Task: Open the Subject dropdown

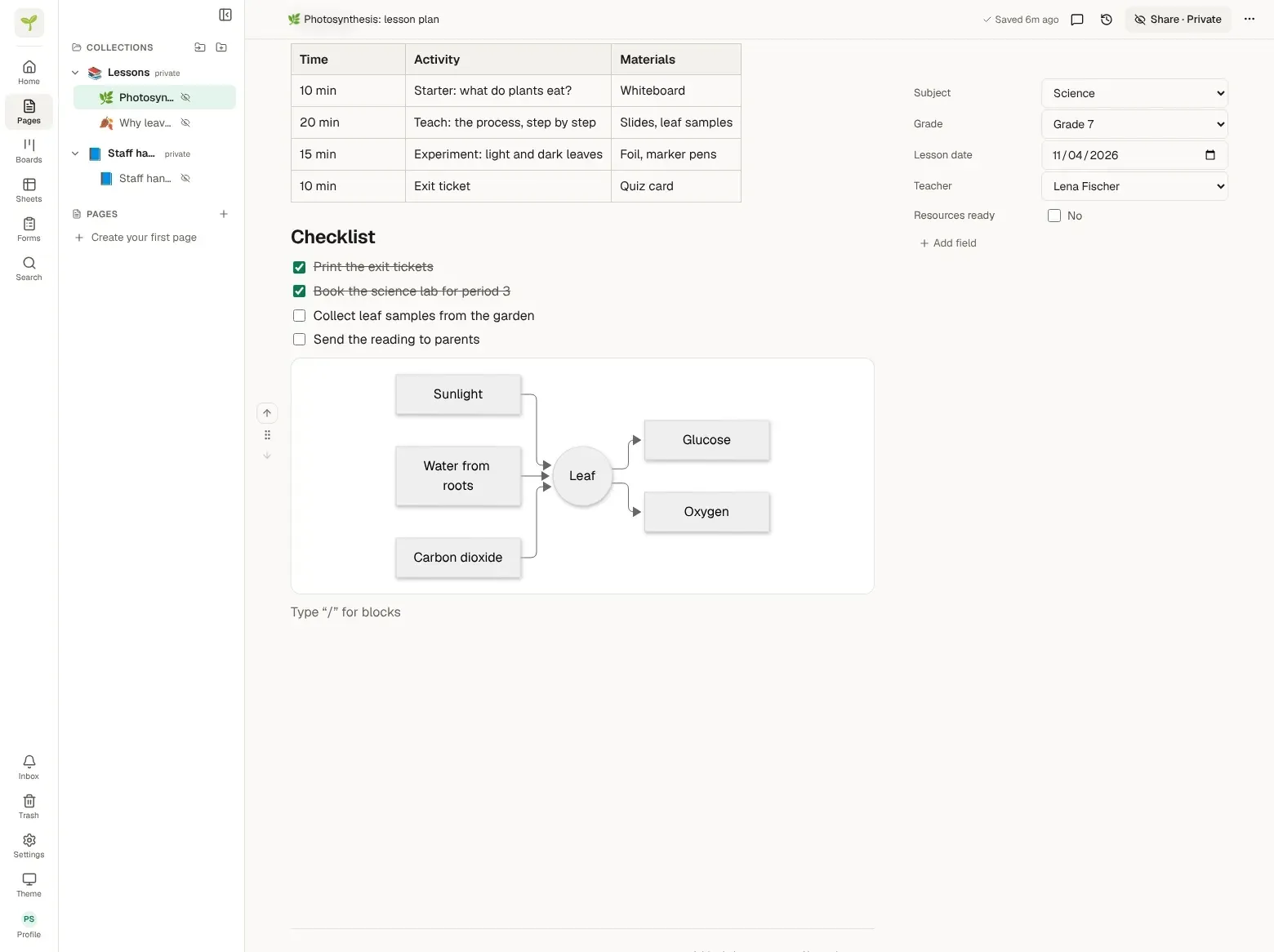Action: point(1134,93)
